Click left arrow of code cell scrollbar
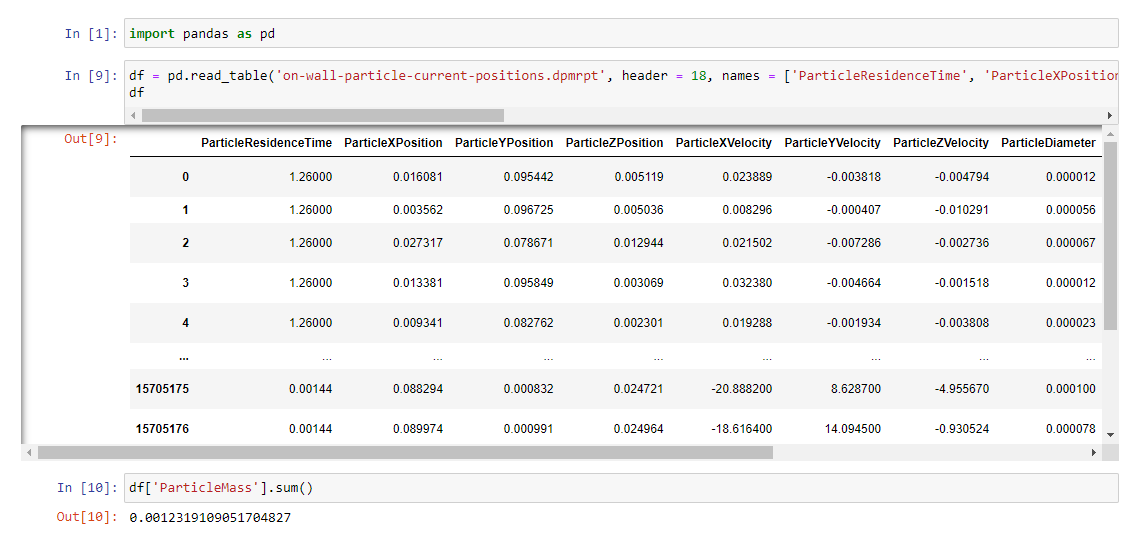The image size is (1136, 533). (x=133, y=115)
